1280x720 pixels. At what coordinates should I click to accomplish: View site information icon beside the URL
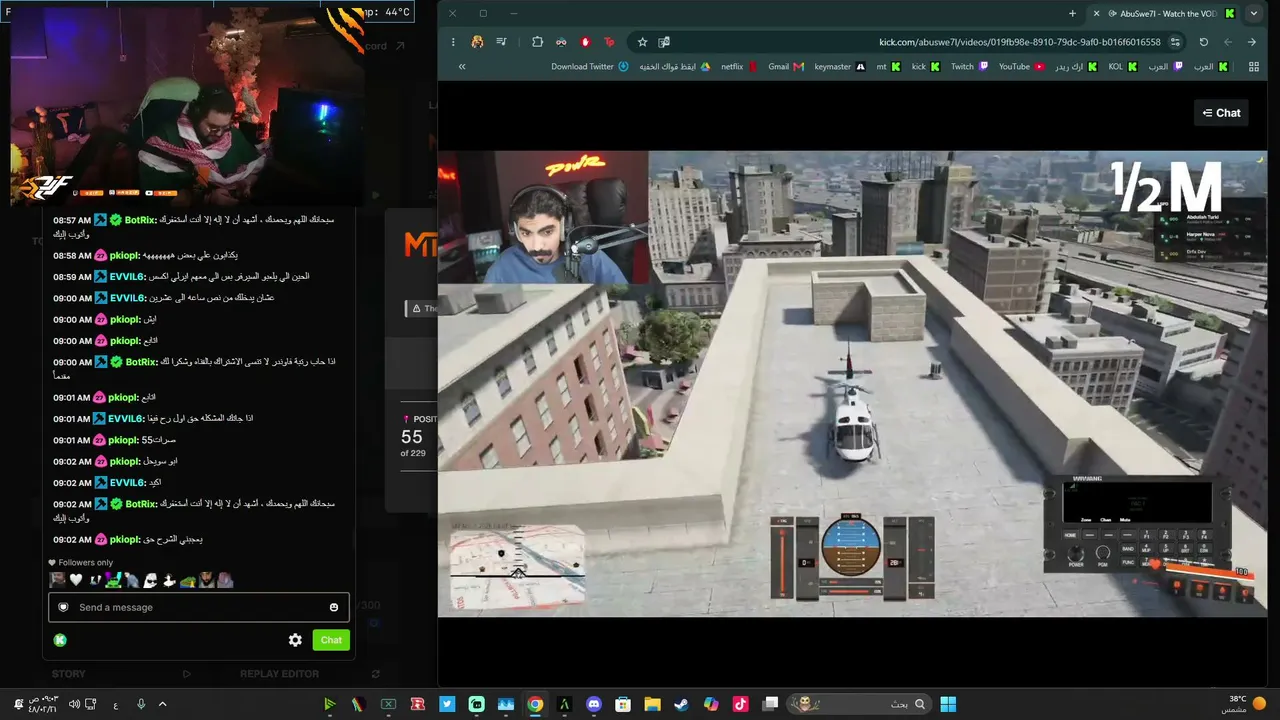[x=1175, y=42]
